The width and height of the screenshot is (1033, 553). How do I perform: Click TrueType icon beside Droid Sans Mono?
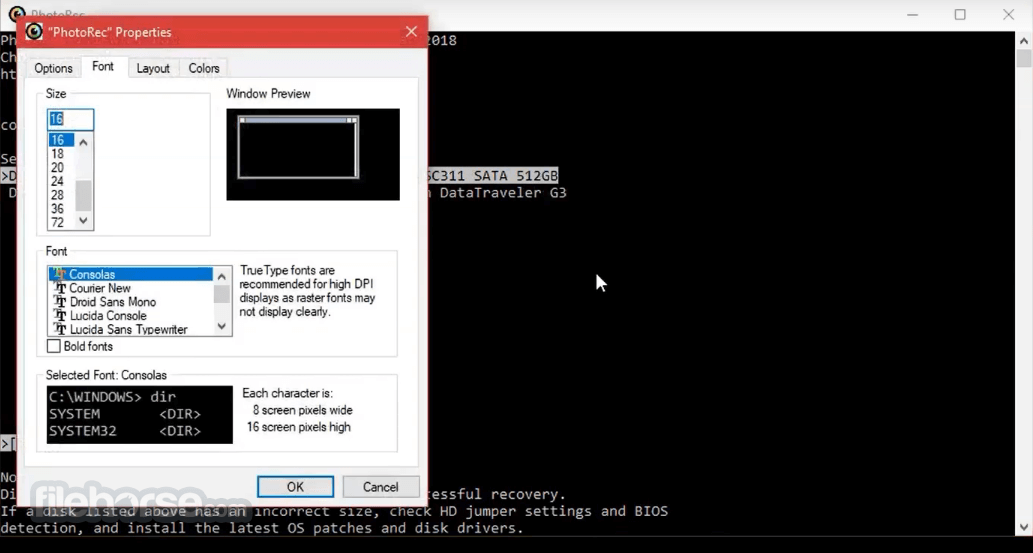[x=60, y=302]
